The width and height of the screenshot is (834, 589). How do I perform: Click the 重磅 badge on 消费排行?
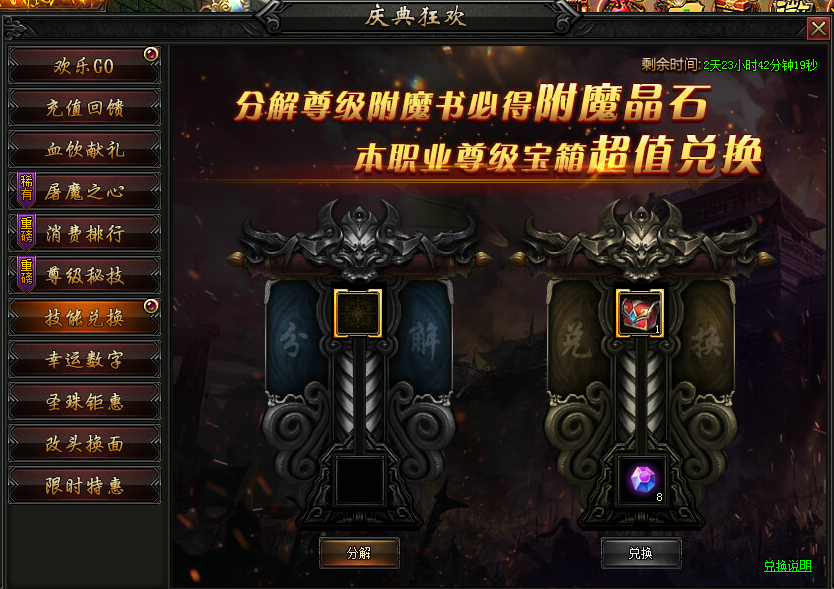[x=27, y=231]
